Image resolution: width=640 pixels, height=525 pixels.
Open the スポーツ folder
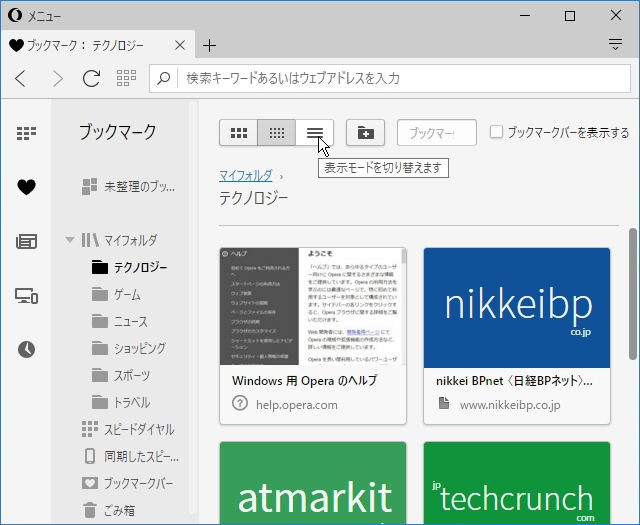121,375
